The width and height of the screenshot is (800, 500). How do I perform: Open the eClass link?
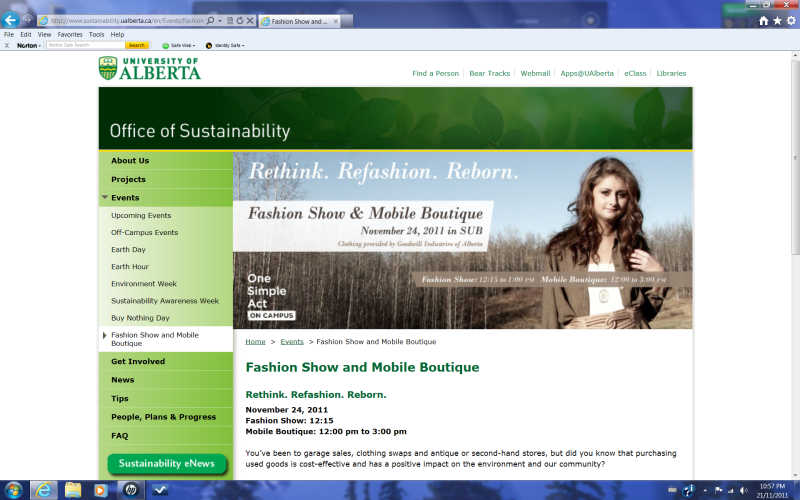tap(635, 73)
